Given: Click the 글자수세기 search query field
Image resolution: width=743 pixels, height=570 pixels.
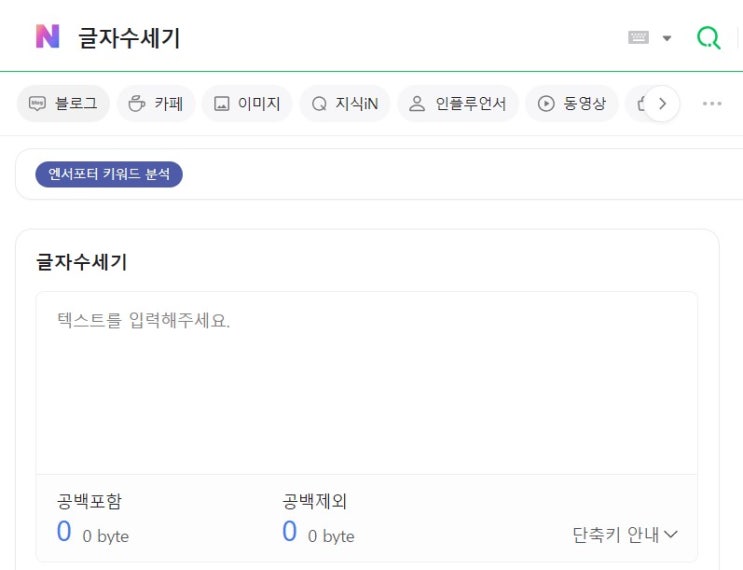Looking at the screenshot, I should 300,38.
